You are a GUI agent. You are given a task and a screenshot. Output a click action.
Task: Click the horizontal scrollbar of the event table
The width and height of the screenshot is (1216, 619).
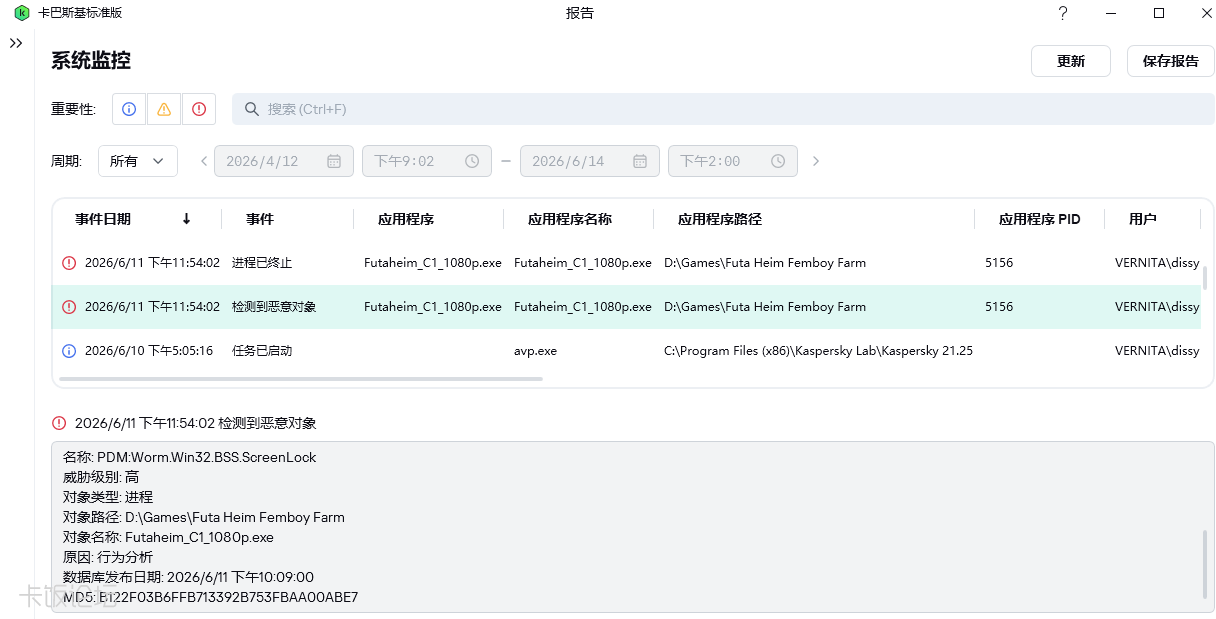[301, 379]
